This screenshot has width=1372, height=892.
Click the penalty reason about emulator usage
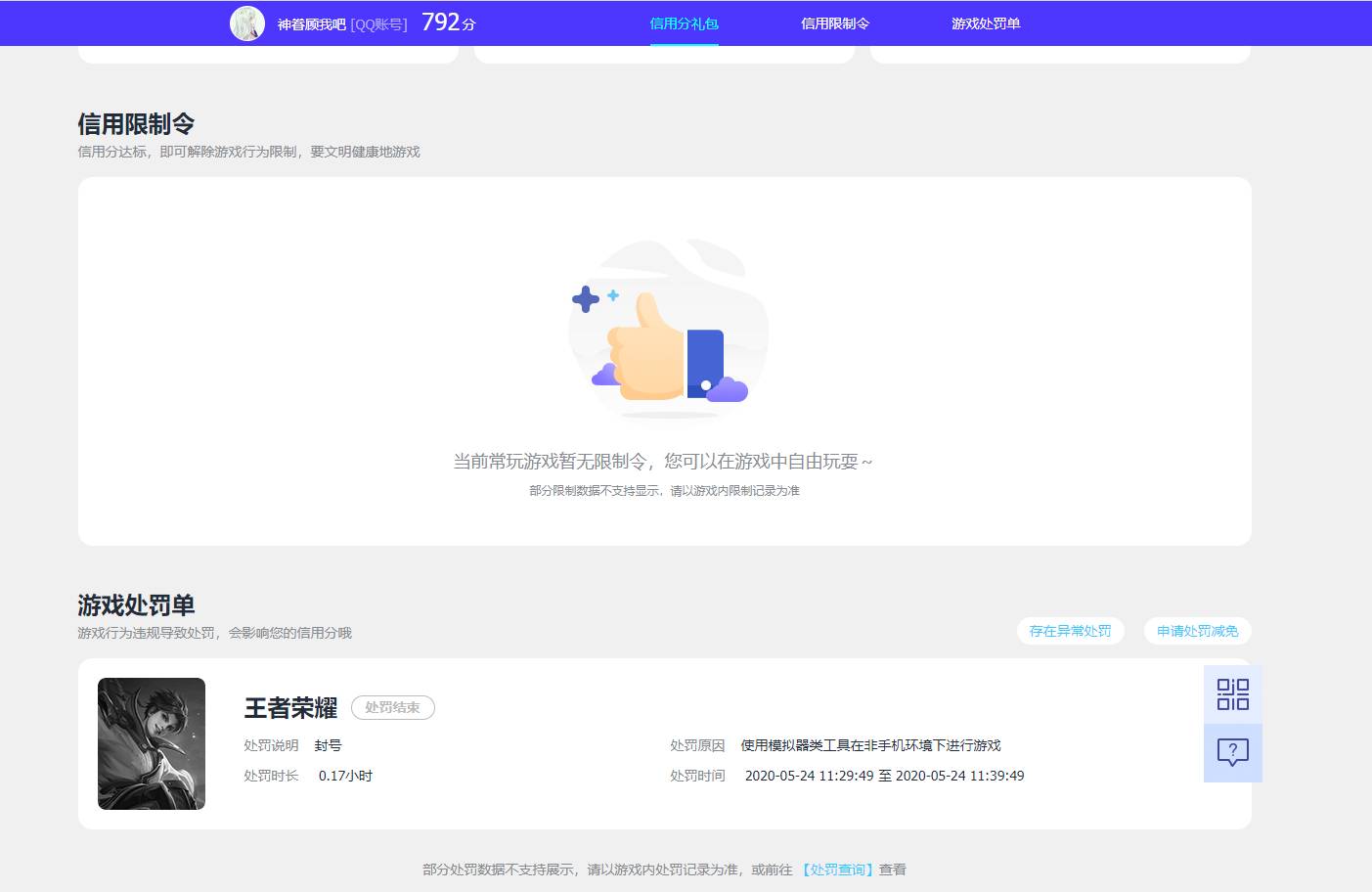(885, 744)
